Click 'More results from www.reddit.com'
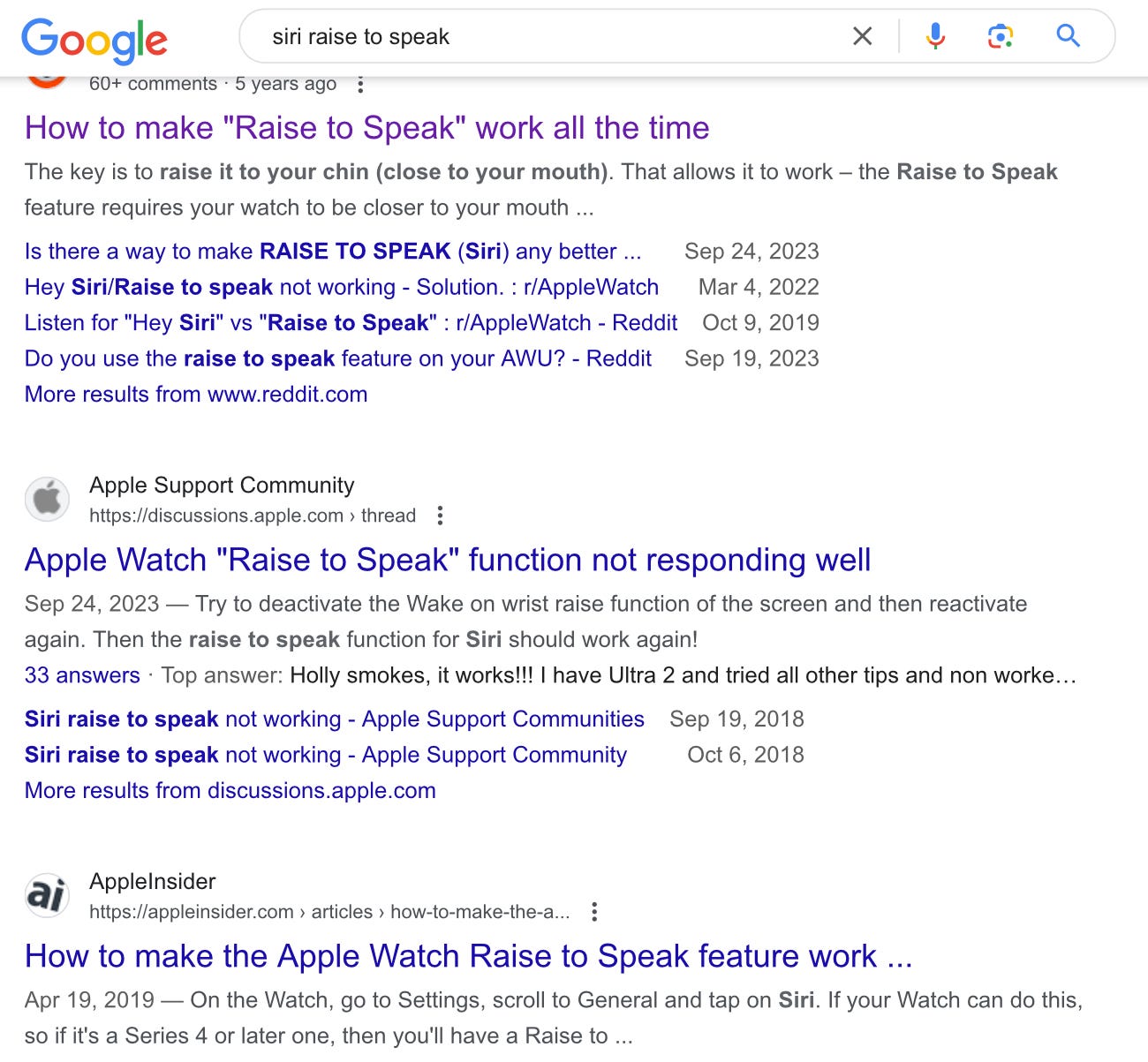The image size is (1148, 1062). [x=196, y=395]
